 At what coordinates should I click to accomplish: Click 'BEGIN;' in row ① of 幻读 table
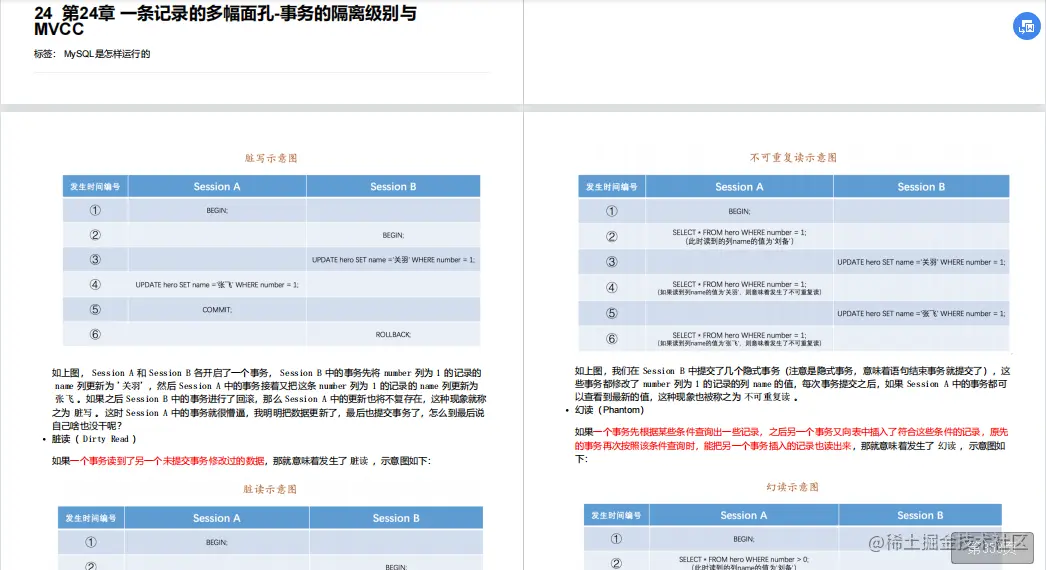[744, 539]
